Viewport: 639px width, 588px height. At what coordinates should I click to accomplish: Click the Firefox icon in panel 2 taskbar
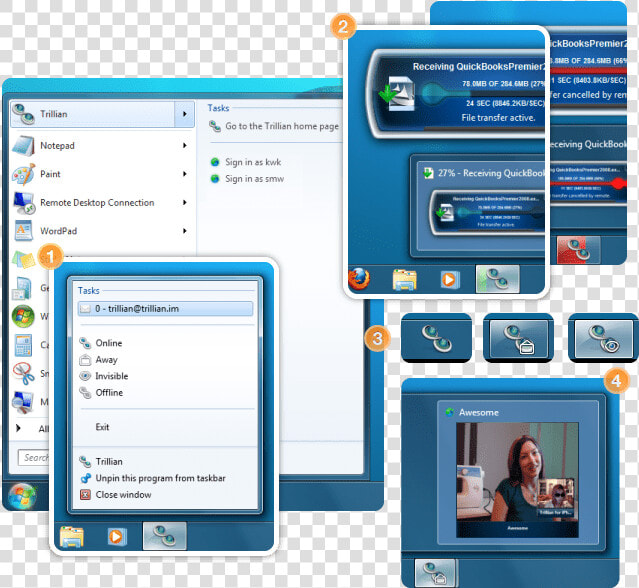(359, 279)
